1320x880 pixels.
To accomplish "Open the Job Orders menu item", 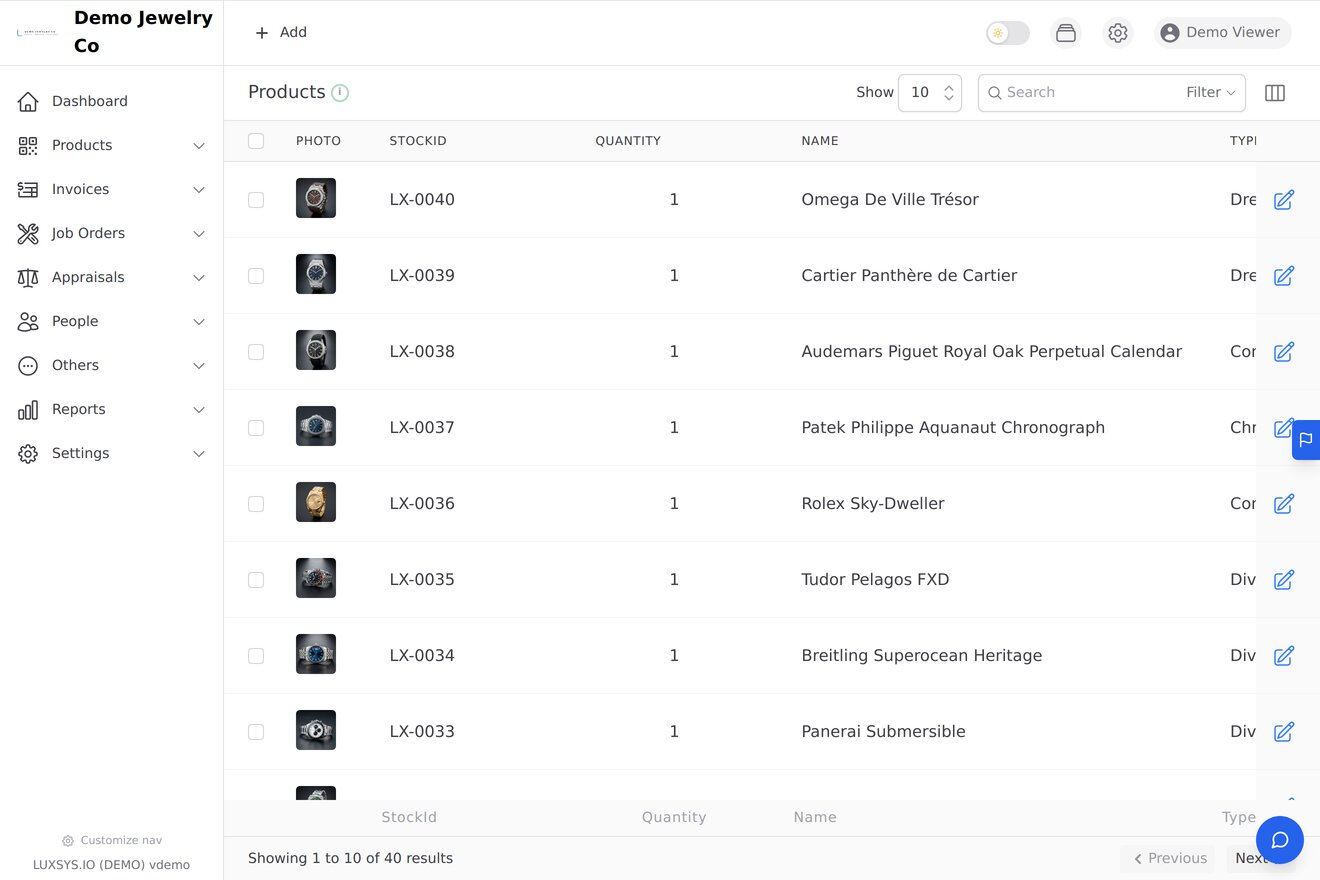I will 112,233.
